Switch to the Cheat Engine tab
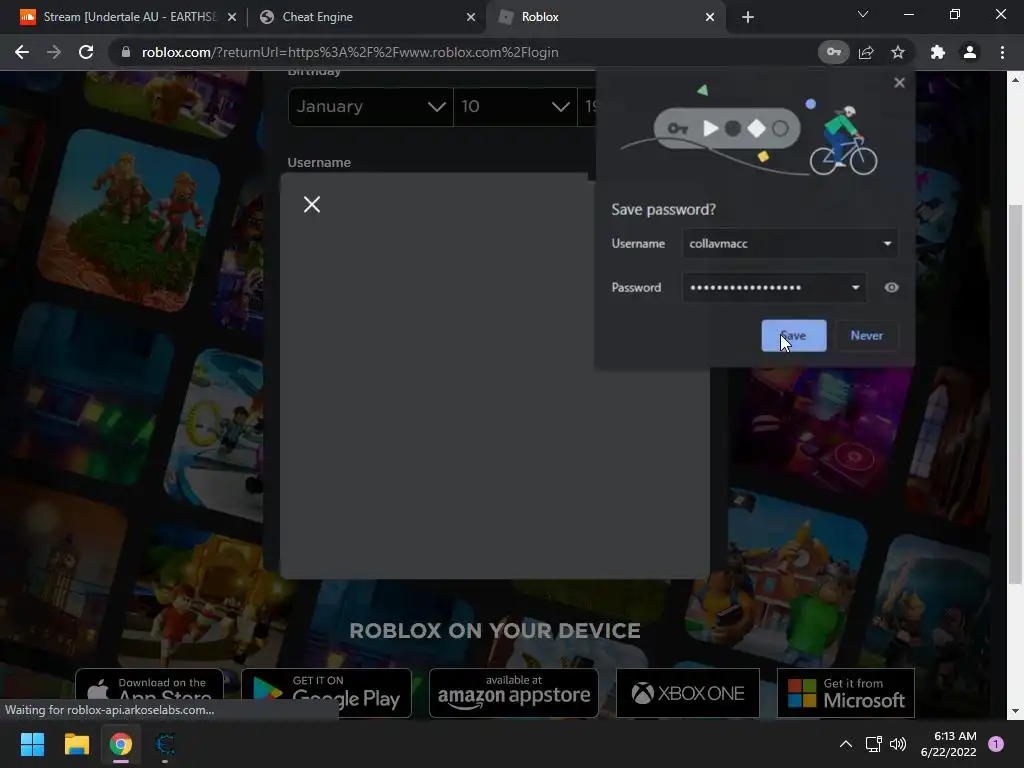The height and width of the screenshot is (768, 1024). [366, 17]
